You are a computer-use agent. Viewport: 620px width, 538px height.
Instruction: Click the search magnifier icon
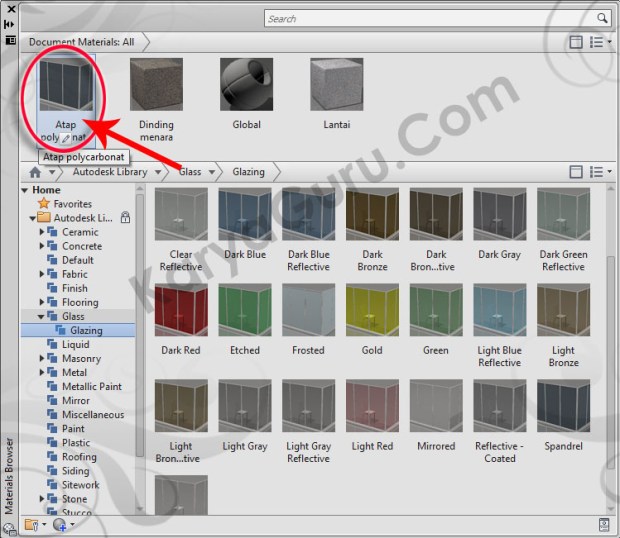tap(602, 18)
